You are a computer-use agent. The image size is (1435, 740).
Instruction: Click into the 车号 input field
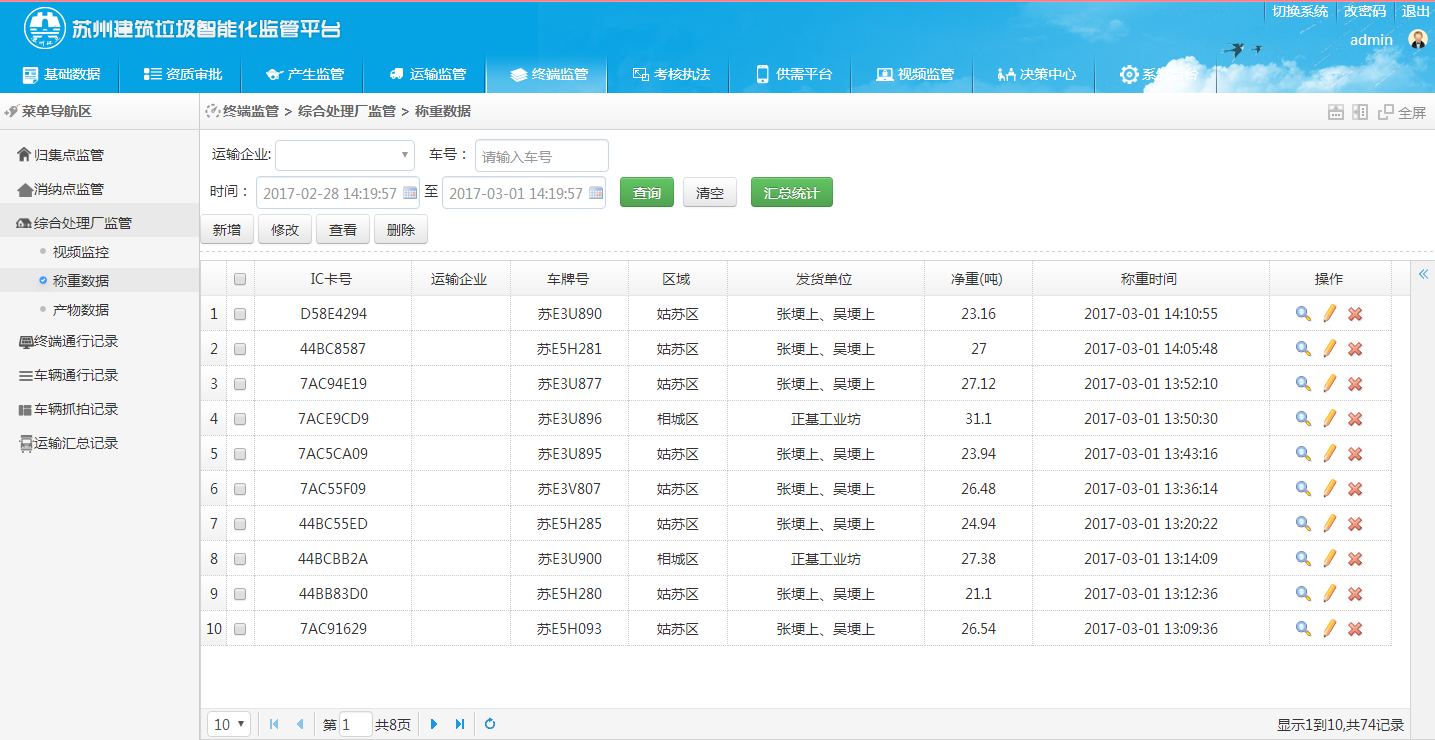coord(542,156)
